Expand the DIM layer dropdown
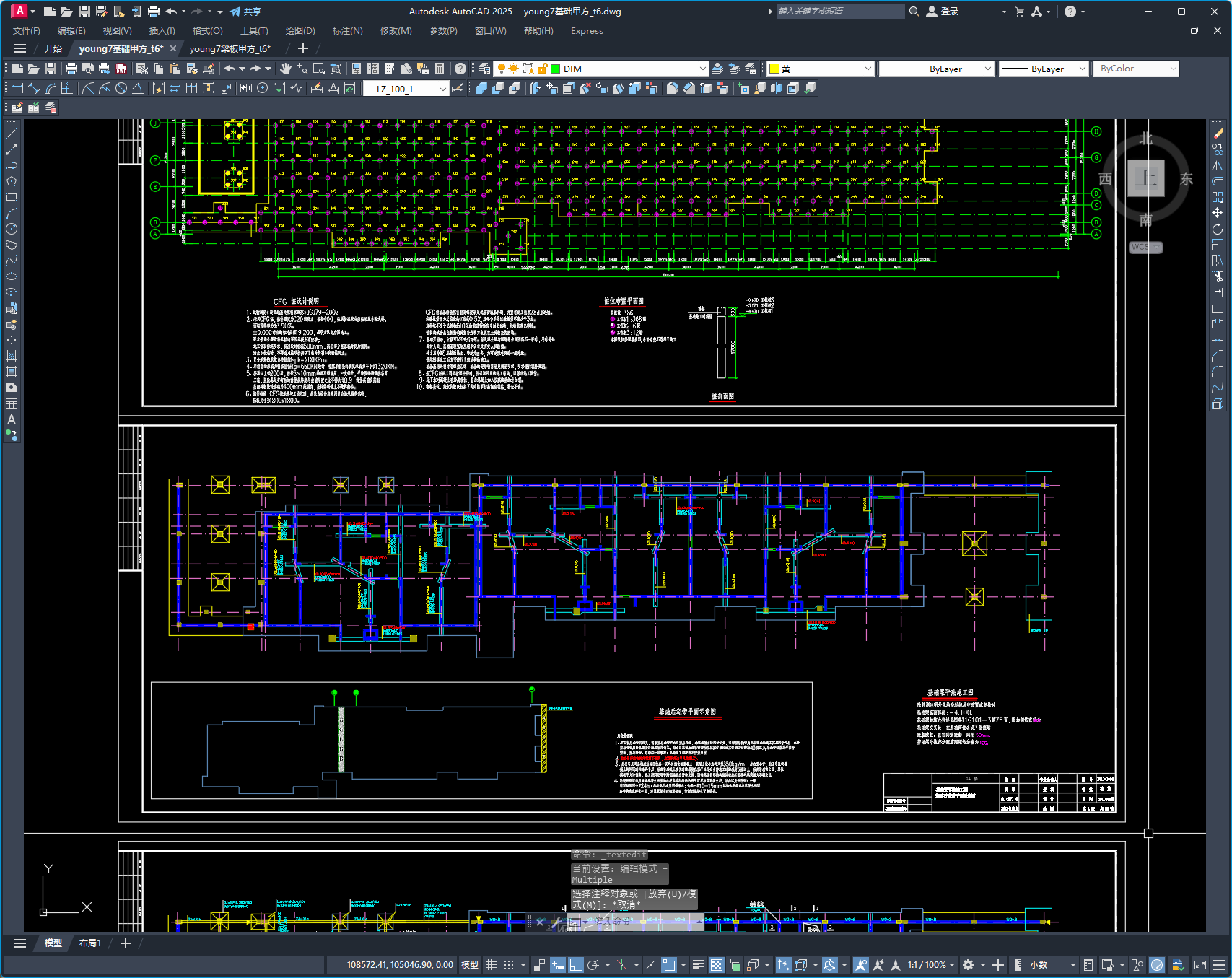The image size is (1232, 978). point(702,69)
